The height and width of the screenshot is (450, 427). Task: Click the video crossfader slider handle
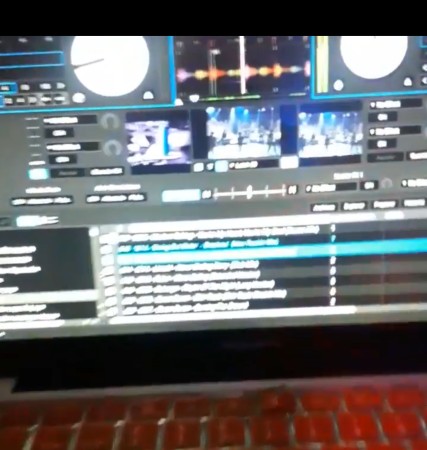(249, 193)
